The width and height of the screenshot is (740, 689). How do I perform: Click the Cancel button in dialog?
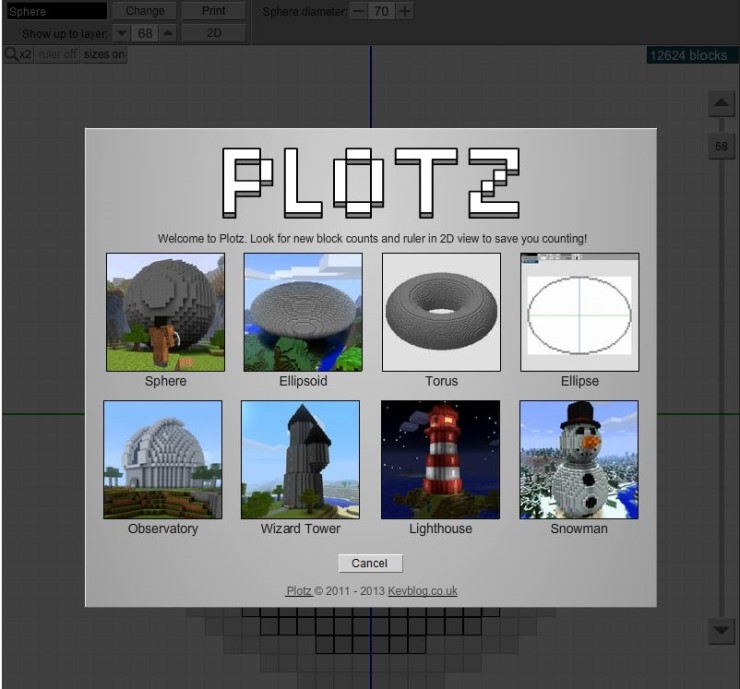tap(370, 563)
